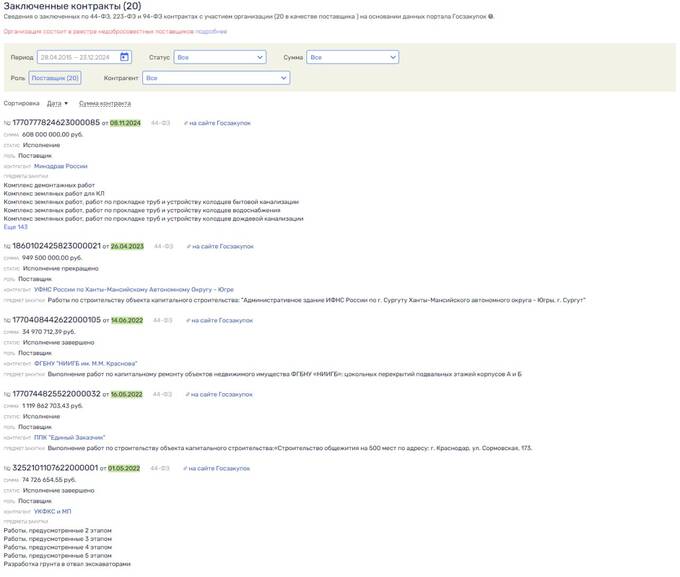
Task: Open the period calendar picker icon
Action: tap(124, 58)
